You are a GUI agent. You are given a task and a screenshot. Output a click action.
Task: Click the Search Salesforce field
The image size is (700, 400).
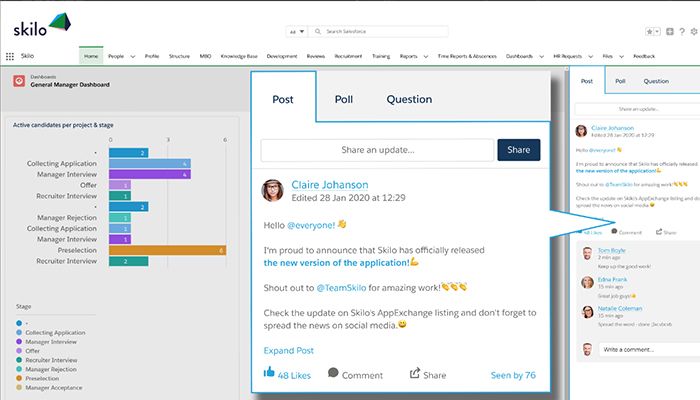click(379, 32)
